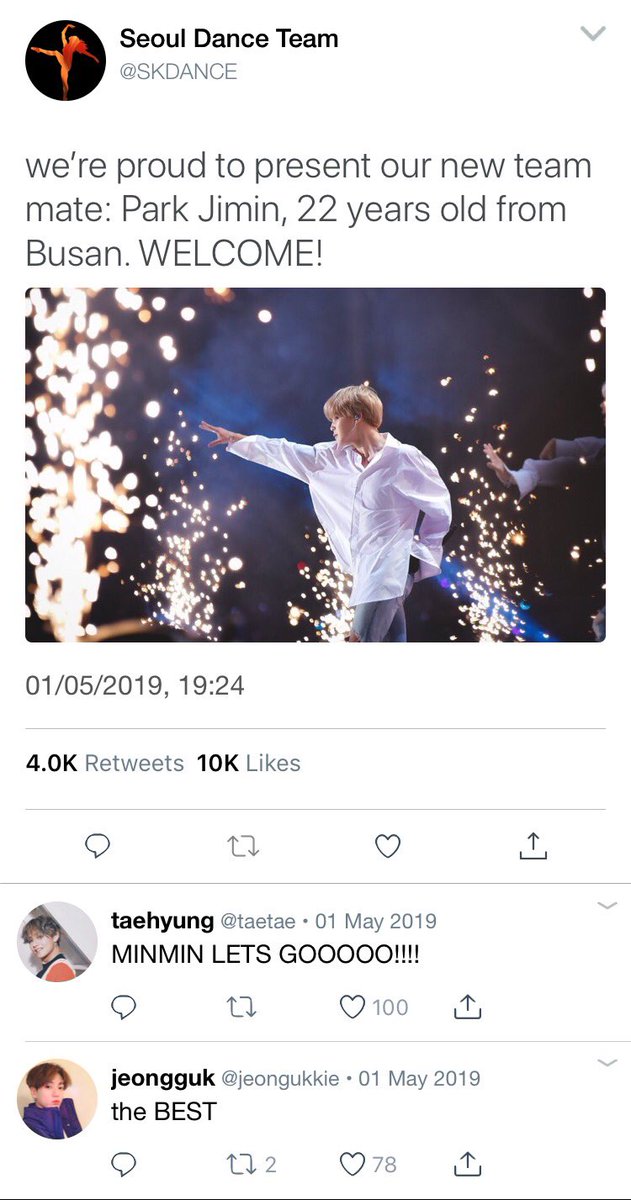The image size is (631, 1200).
Task: Open the concert photo in the tweet
Action: 315,465
